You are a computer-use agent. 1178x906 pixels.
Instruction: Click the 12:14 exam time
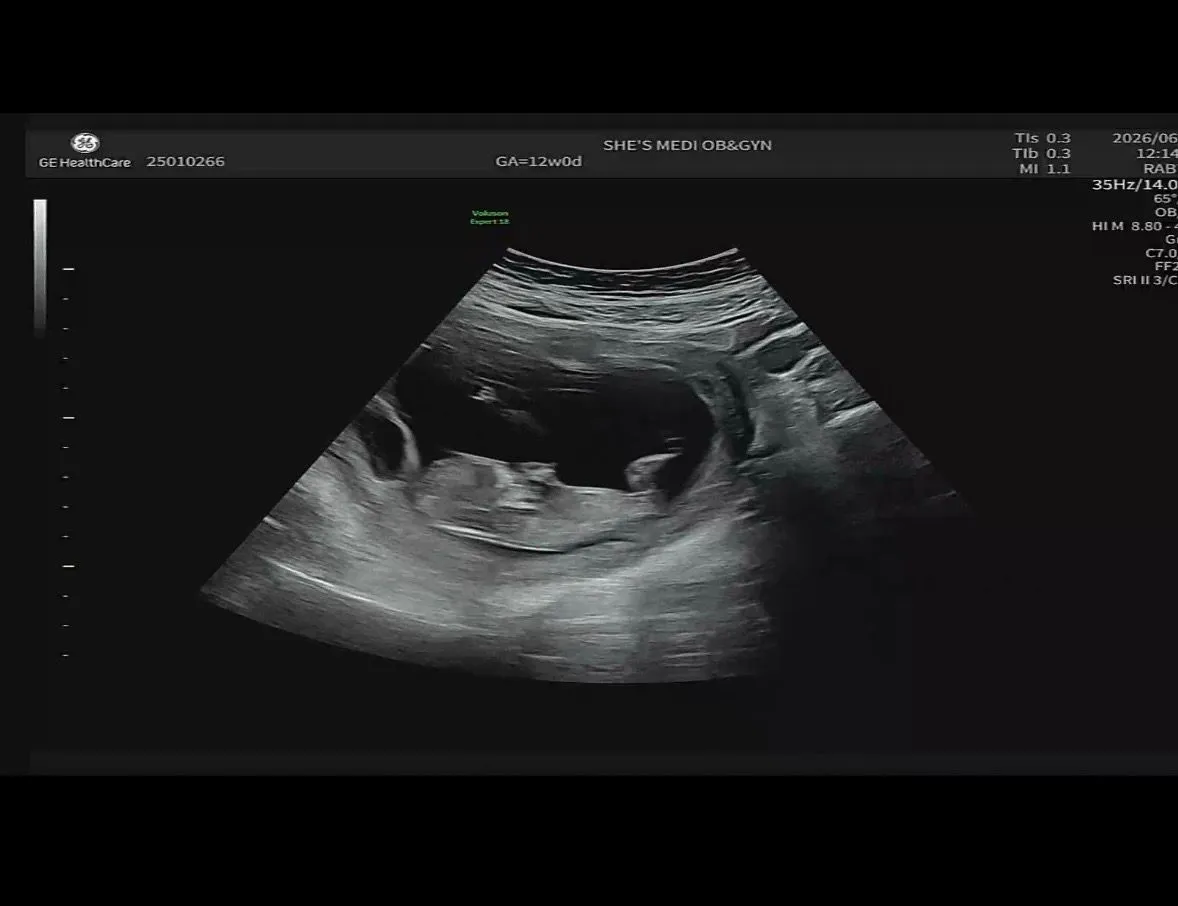(1156, 153)
